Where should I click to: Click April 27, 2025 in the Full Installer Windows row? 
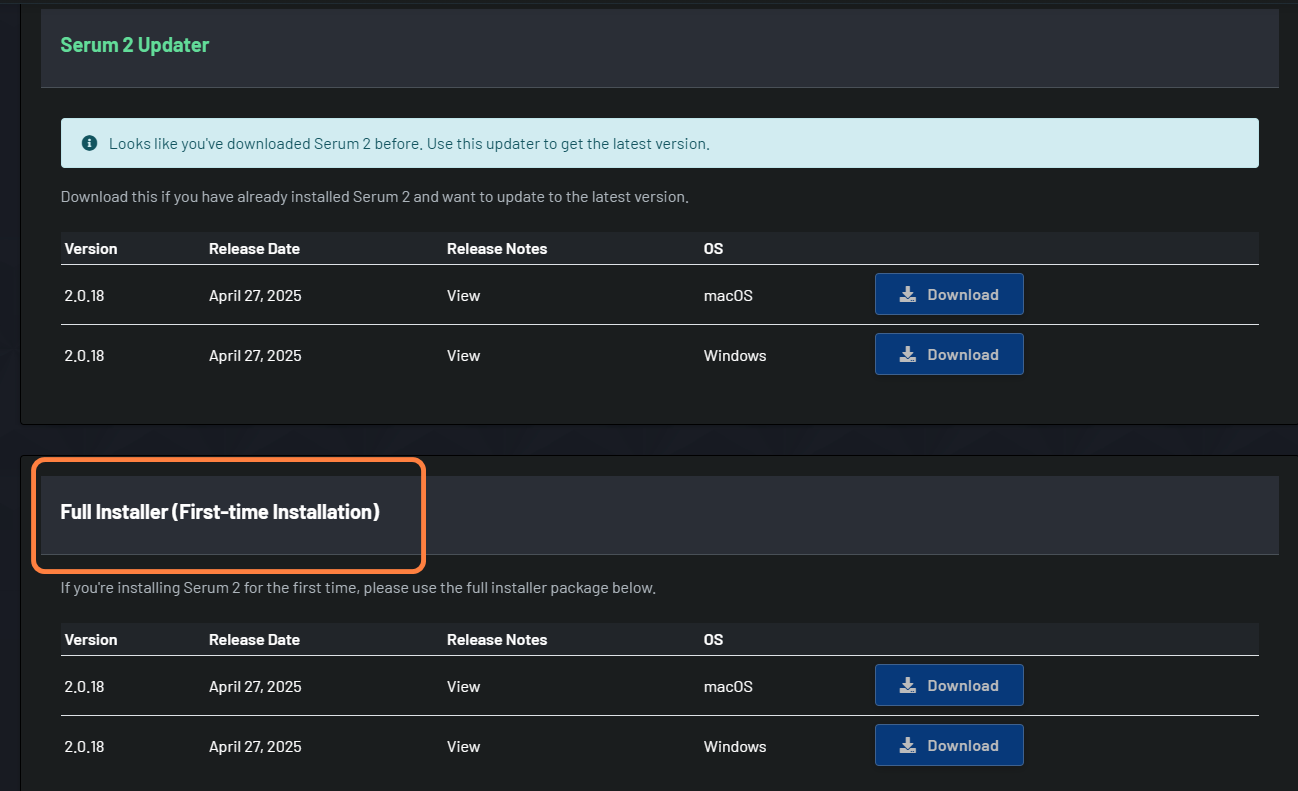[x=255, y=747]
